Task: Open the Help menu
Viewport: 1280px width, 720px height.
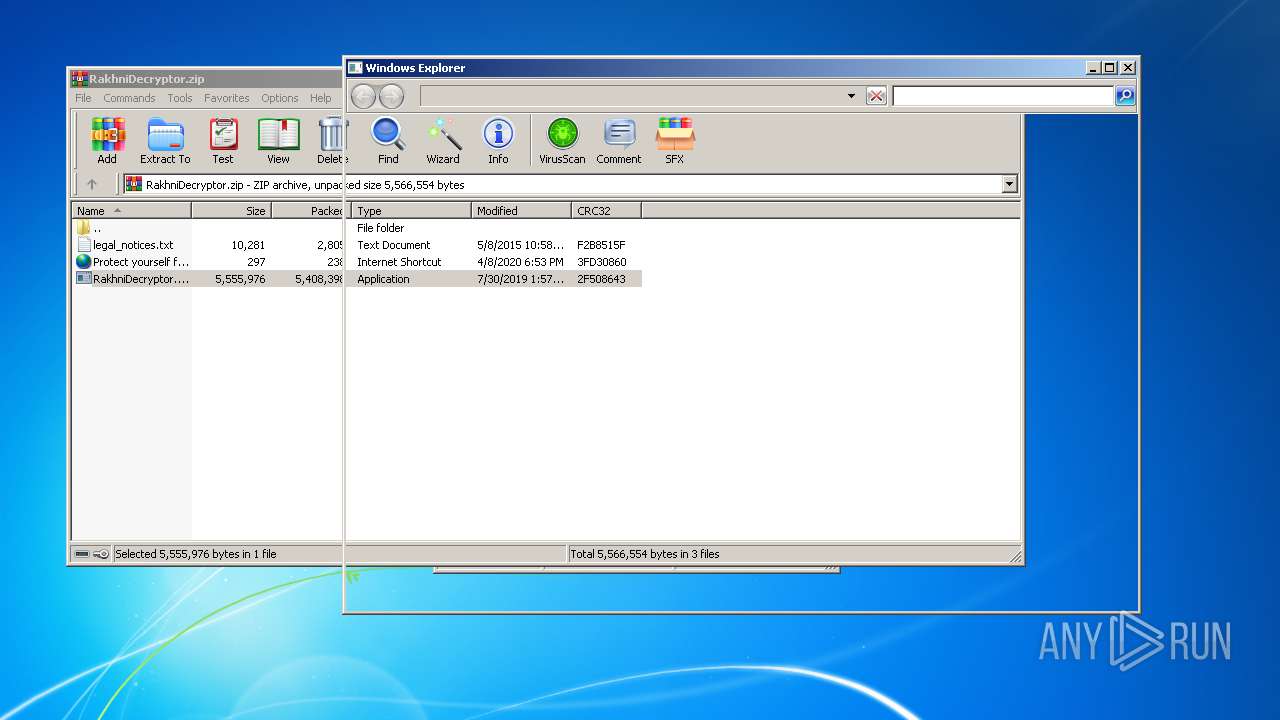Action: [x=320, y=98]
